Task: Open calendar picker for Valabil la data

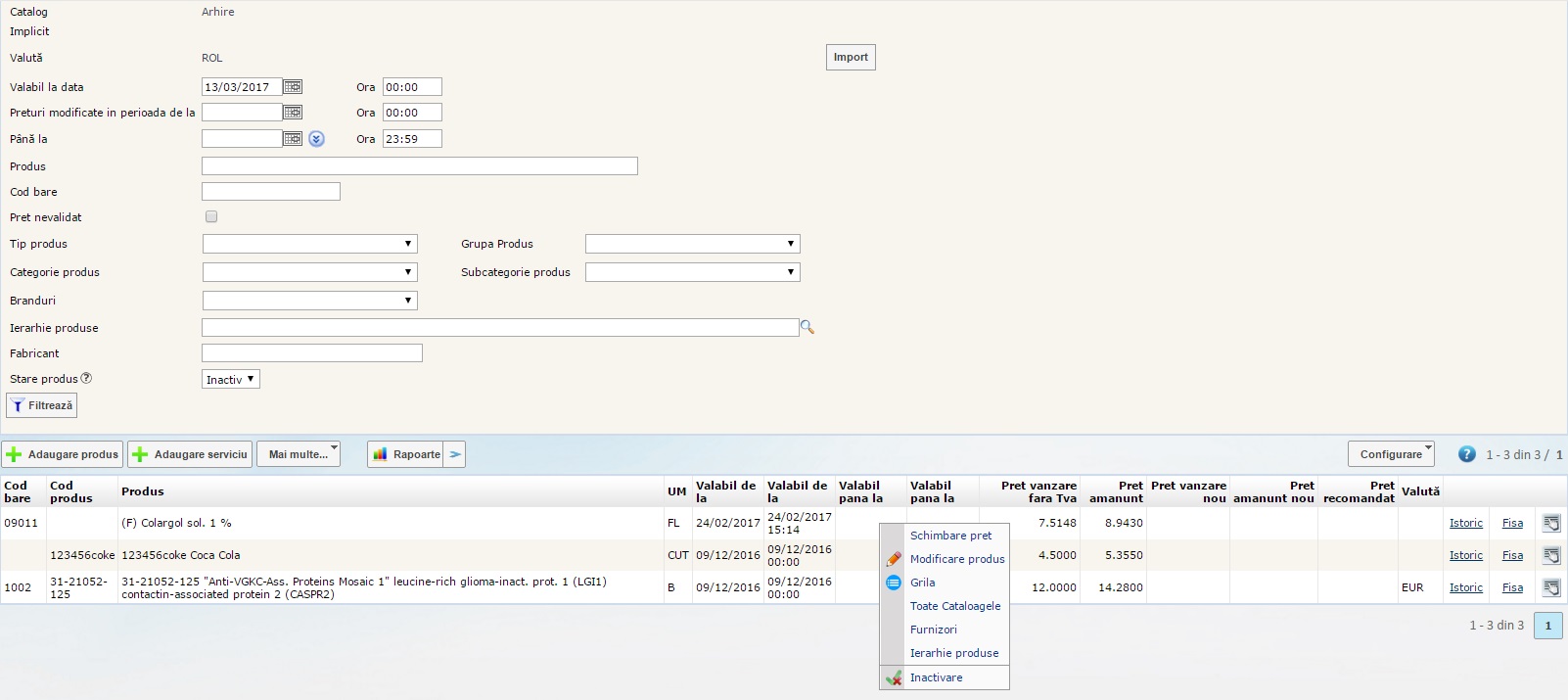Action: (x=293, y=87)
